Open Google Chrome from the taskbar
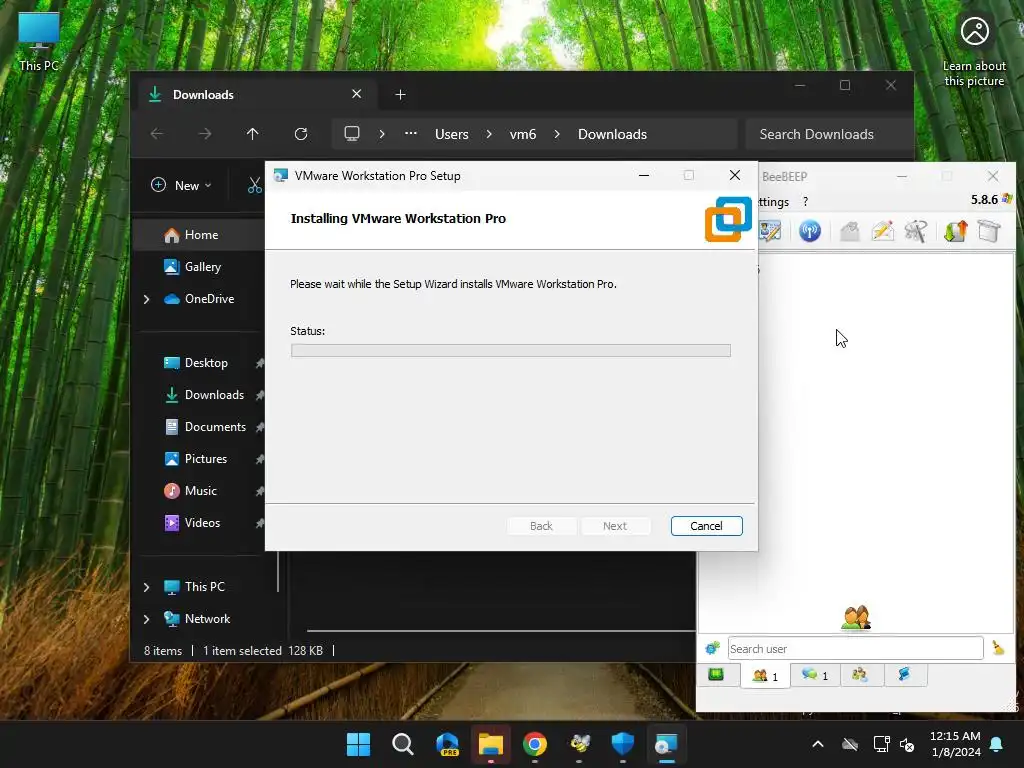Screen dimensions: 1024x768 (535, 744)
